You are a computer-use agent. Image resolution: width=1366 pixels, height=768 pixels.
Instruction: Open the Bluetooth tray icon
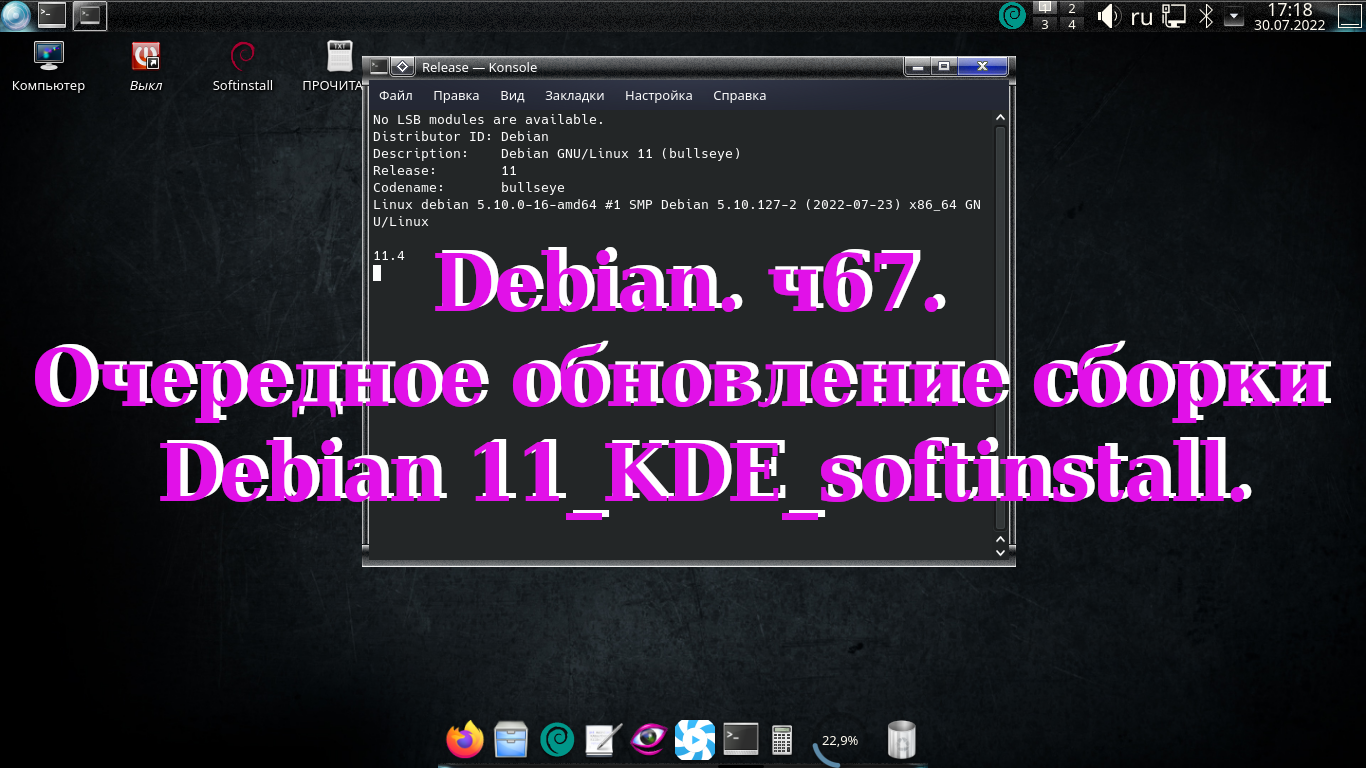click(1206, 16)
